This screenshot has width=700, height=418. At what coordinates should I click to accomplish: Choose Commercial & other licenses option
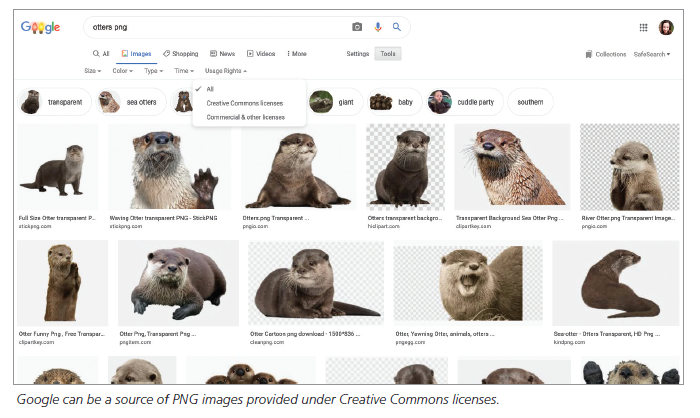[x=245, y=117]
